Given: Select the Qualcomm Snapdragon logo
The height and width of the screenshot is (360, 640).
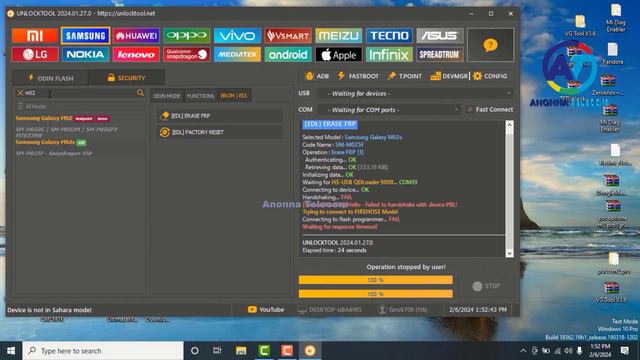Looking at the screenshot, I should click(187, 54).
